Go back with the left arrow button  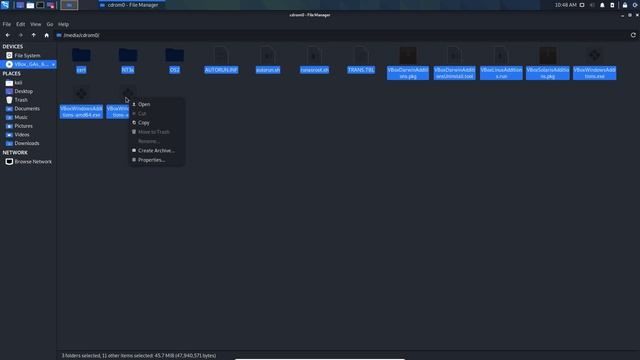pyautogui.click(x=7, y=35)
